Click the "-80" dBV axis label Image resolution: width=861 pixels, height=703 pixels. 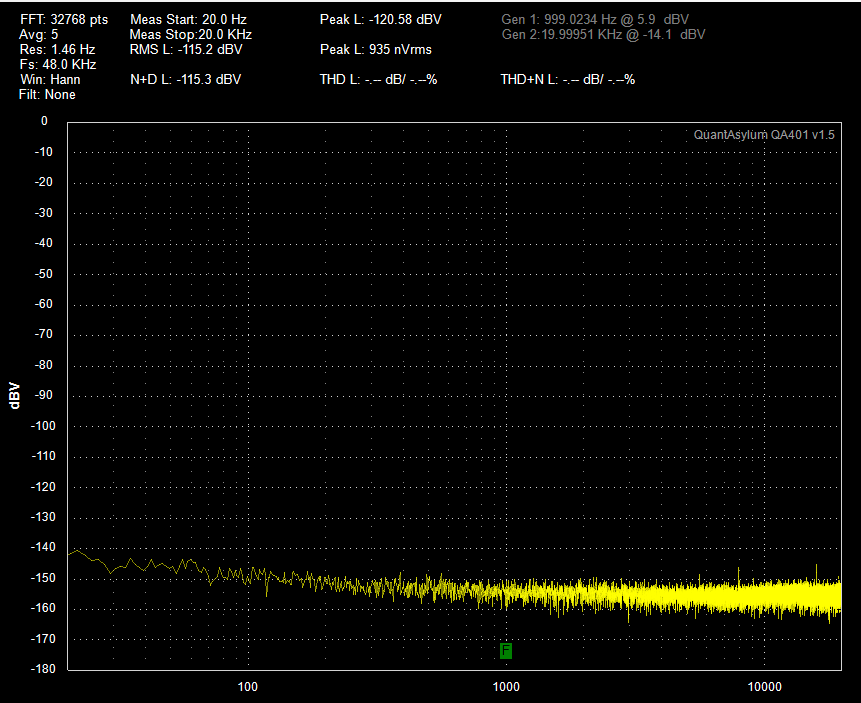(x=43, y=365)
